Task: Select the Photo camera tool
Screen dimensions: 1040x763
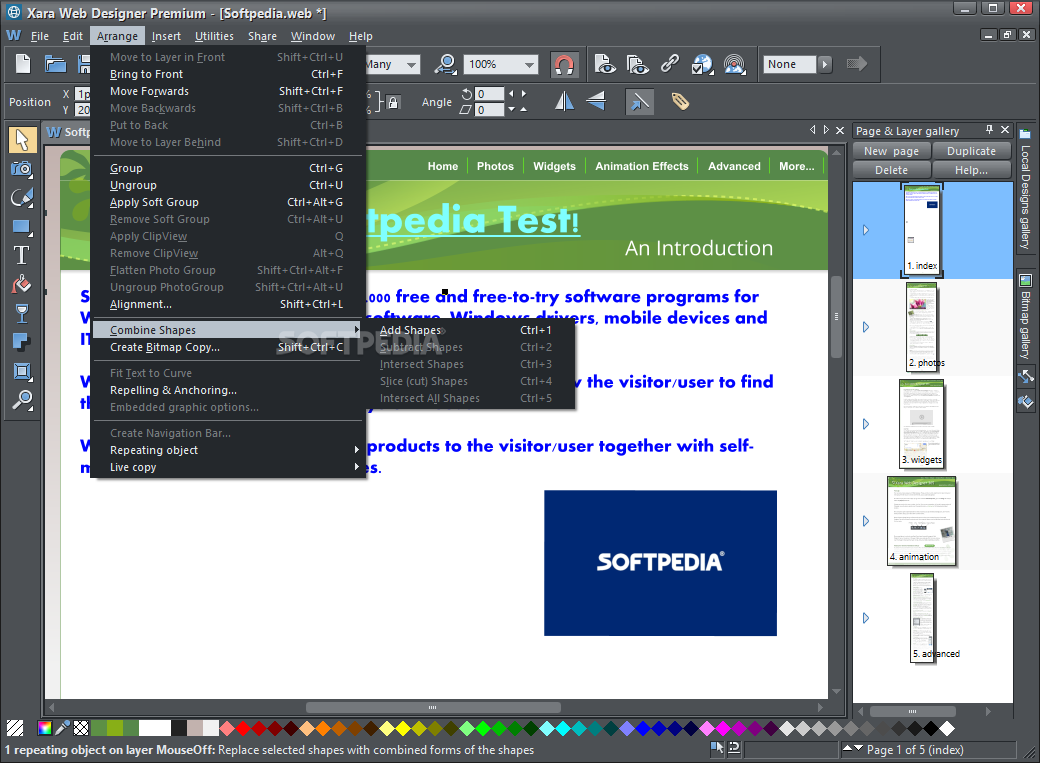Action: pos(22,169)
